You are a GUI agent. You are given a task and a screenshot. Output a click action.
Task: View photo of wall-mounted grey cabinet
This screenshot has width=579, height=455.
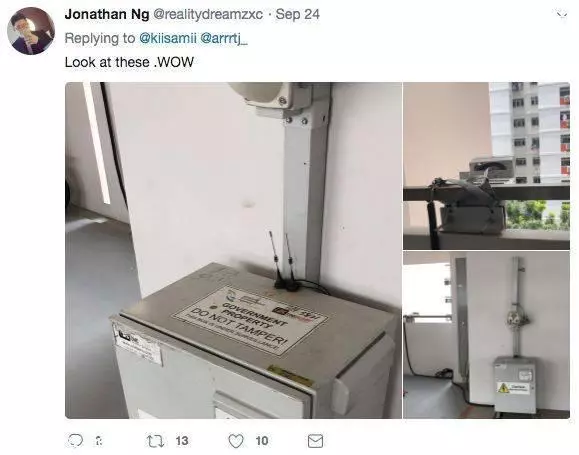(486, 335)
